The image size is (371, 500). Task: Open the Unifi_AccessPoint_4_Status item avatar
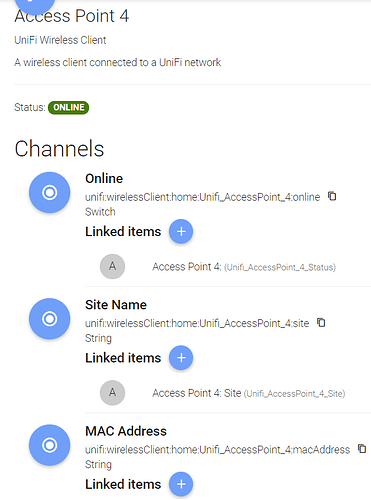[x=113, y=266]
